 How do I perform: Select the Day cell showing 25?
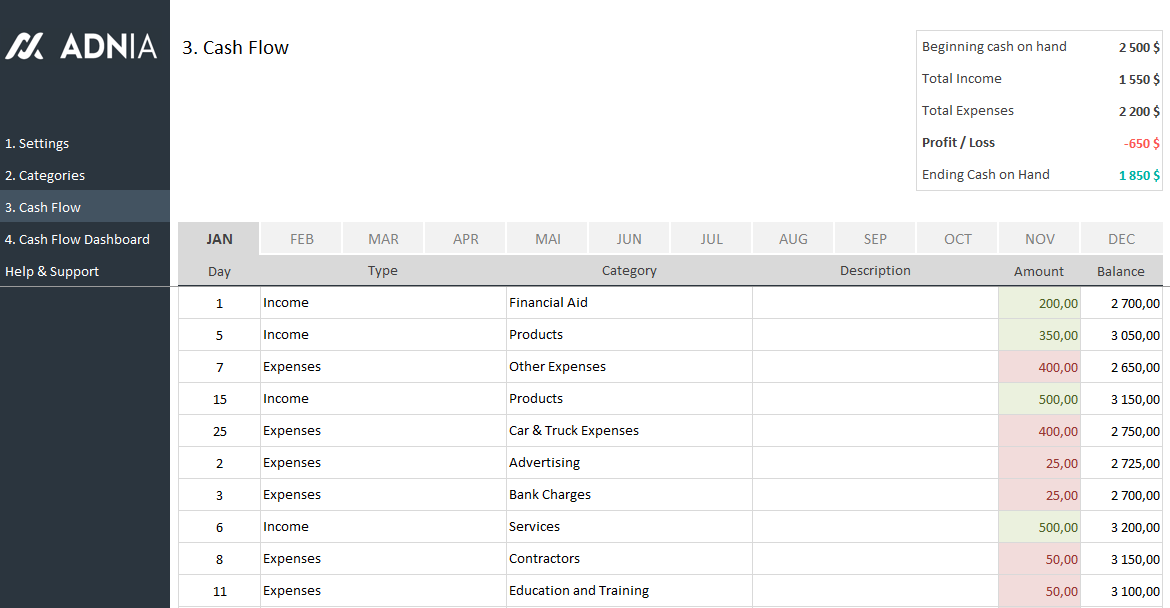click(219, 431)
